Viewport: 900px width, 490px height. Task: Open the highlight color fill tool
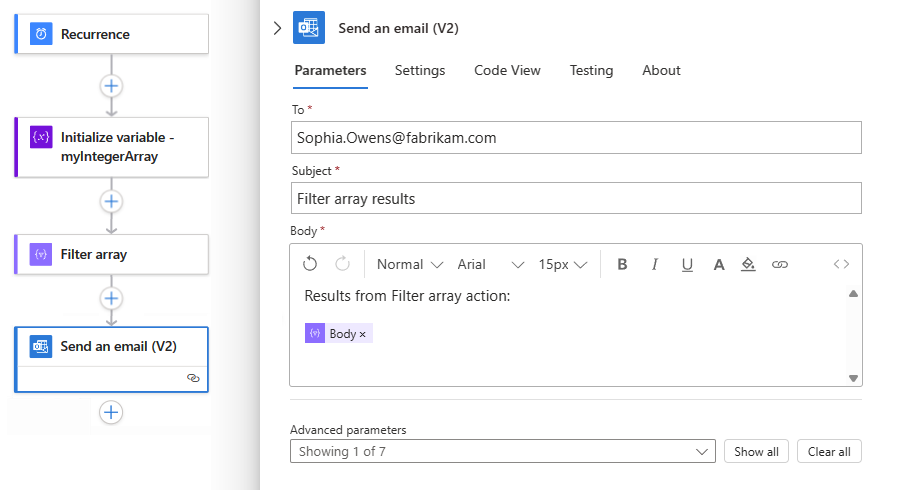pyautogui.click(x=748, y=264)
